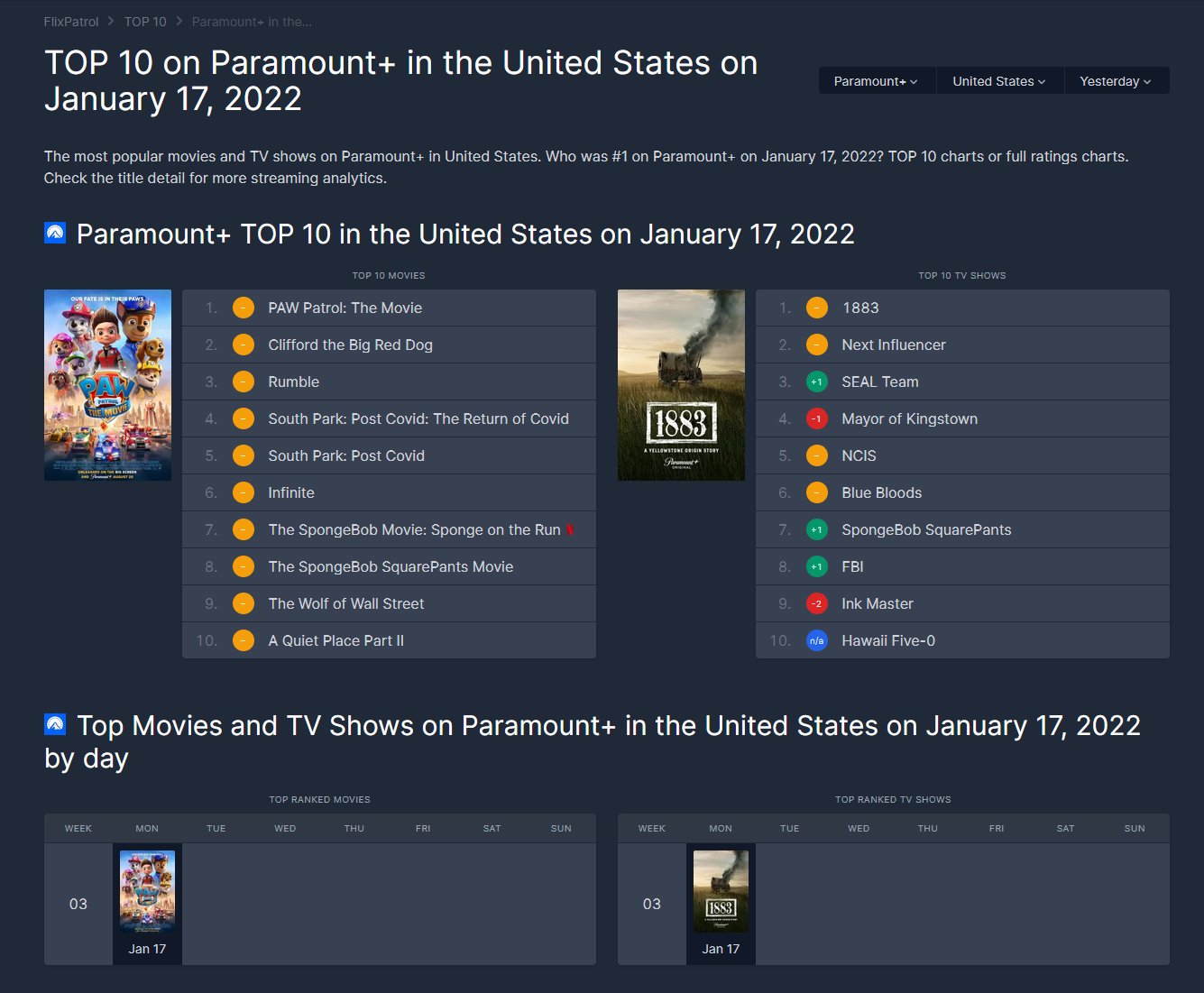
Task: Open FBI show details
Action: (x=852, y=566)
